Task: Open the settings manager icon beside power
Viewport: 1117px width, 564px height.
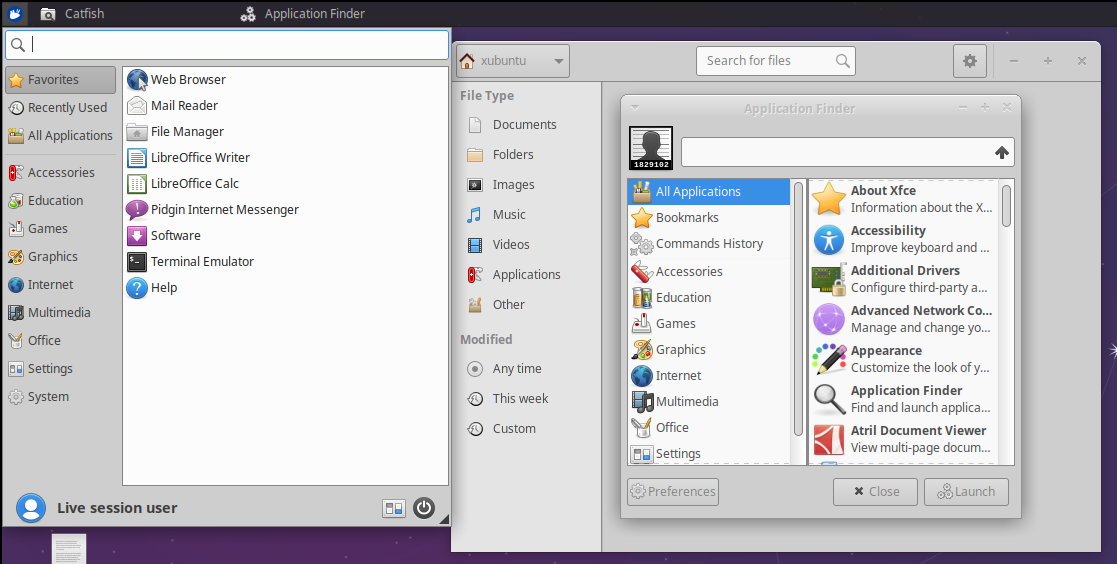Action: [x=394, y=508]
